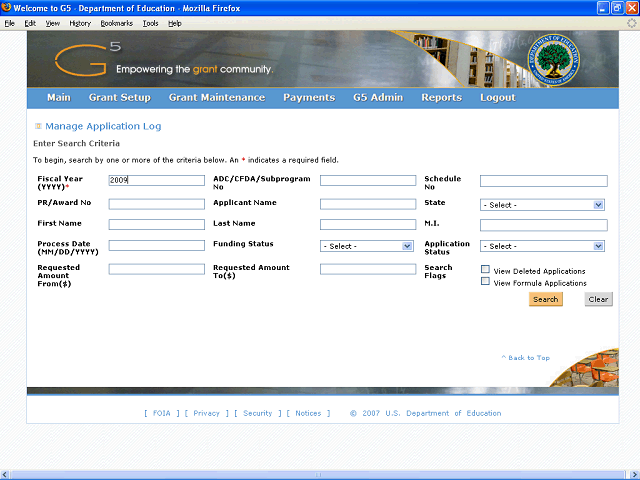This screenshot has height=480, width=640.
Task: Open the Privacy footer link
Action: pyautogui.click(x=207, y=413)
